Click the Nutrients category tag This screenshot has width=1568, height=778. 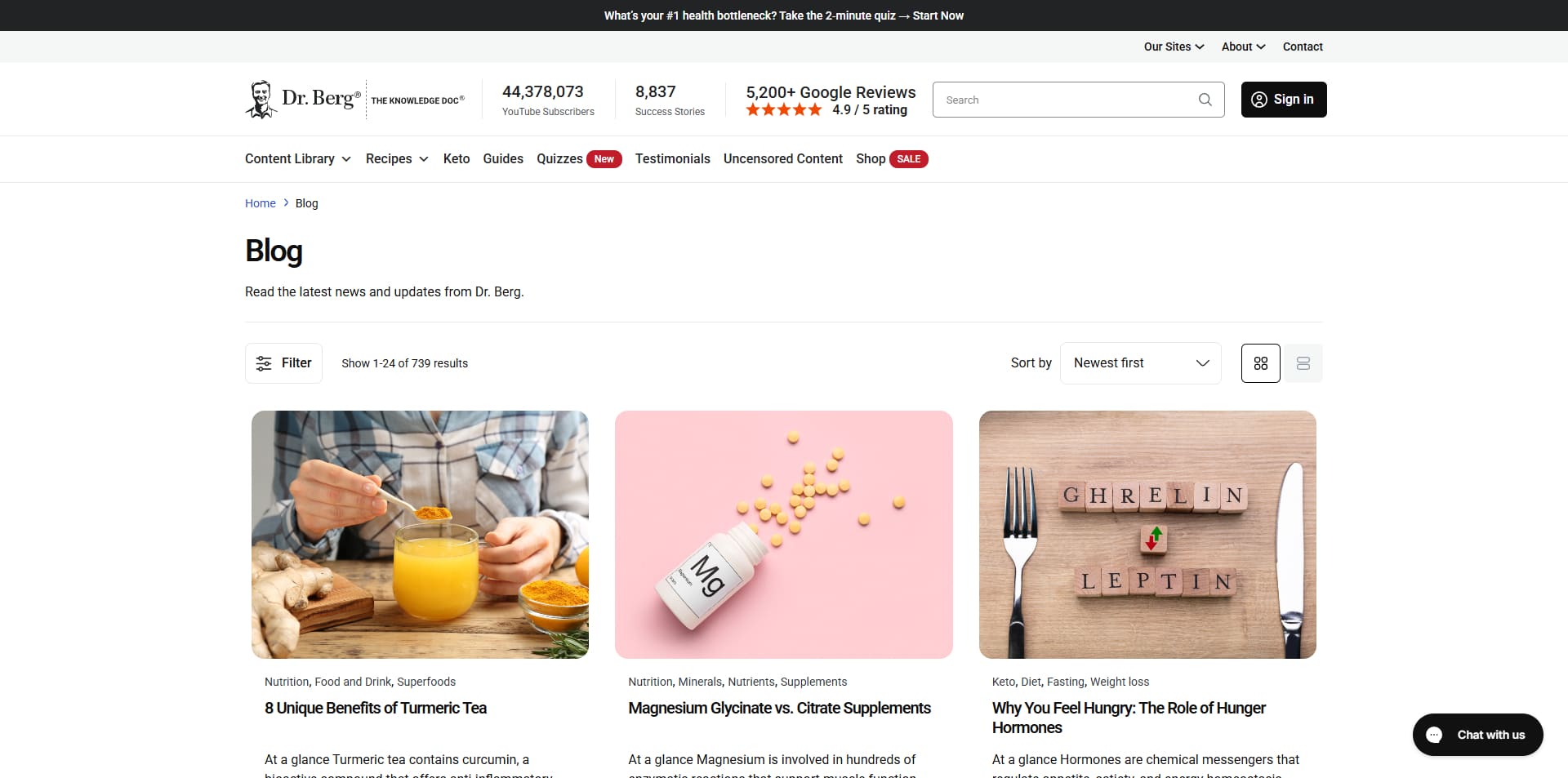[x=751, y=682]
